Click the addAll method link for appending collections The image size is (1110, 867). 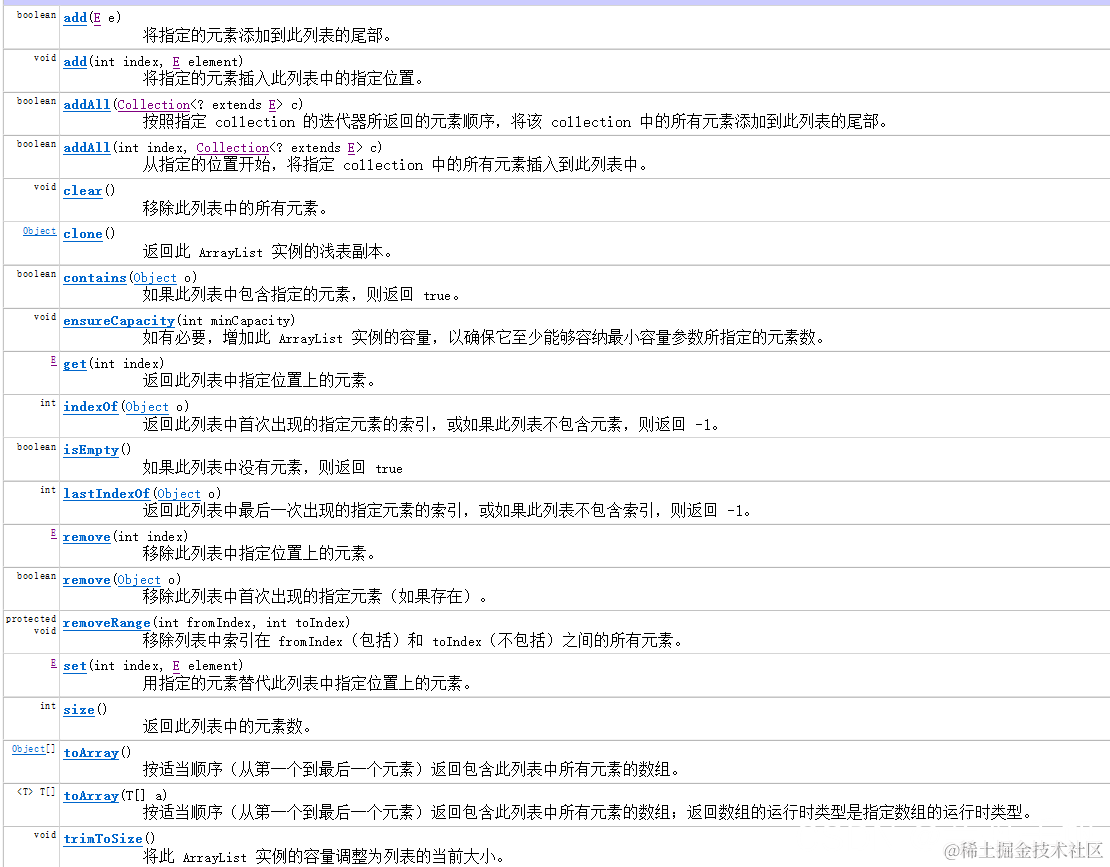(x=86, y=103)
